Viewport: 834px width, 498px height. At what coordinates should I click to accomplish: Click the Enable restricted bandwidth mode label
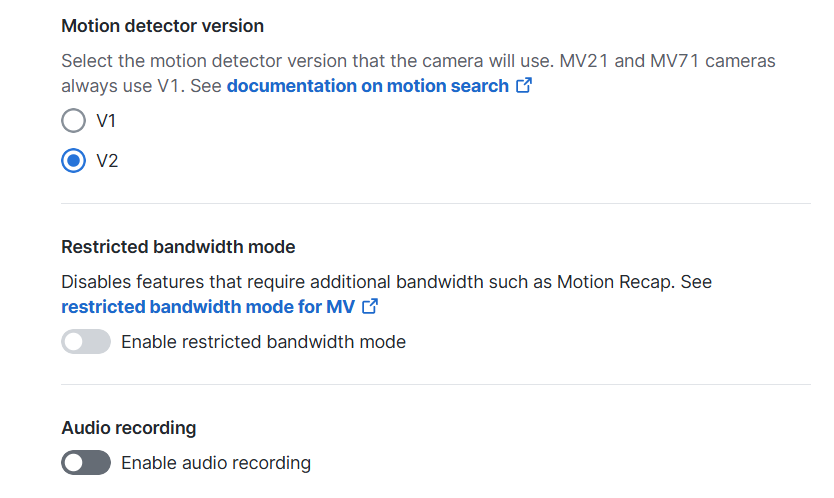coord(263,342)
